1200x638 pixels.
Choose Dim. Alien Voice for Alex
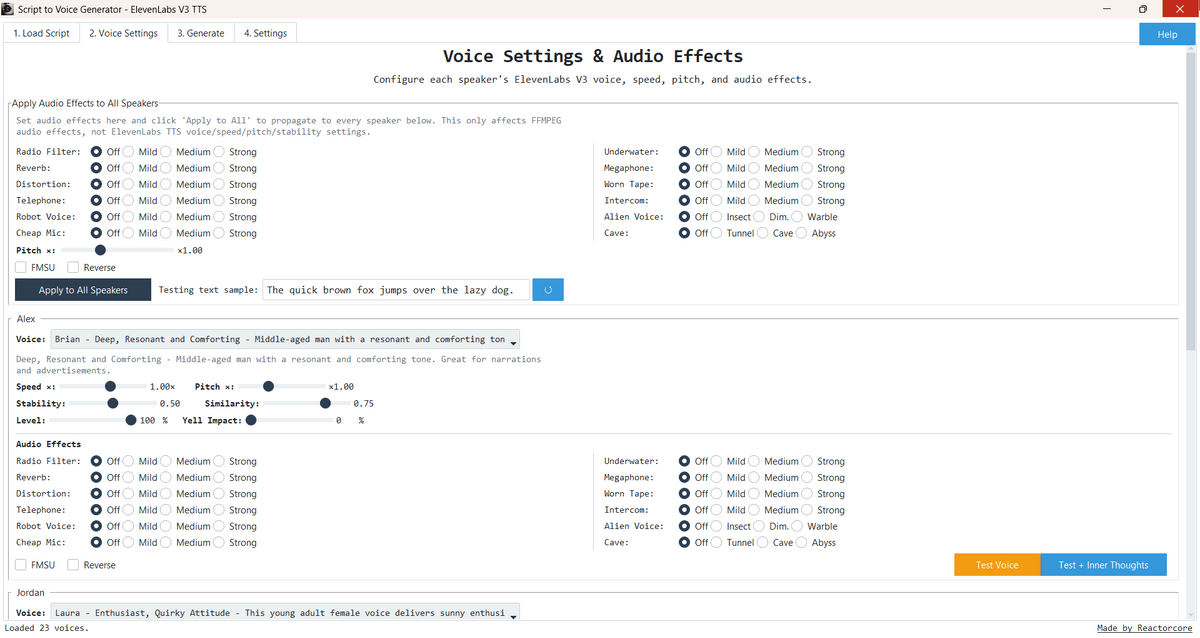(x=760, y=526)
